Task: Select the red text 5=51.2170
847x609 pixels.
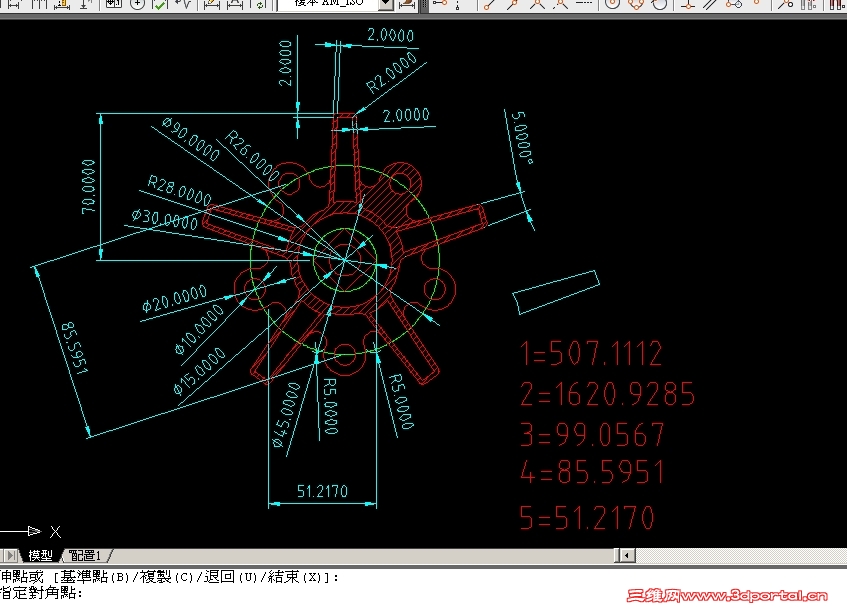Action: (x=587, y=517)
